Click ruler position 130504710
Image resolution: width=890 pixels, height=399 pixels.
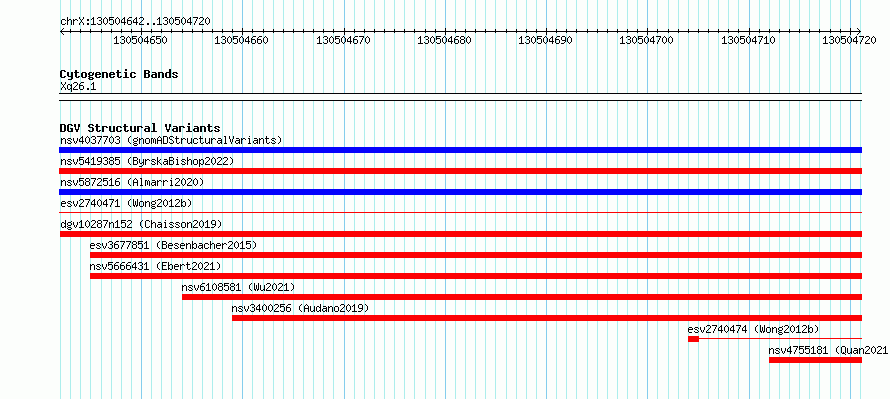pos(749,41)
